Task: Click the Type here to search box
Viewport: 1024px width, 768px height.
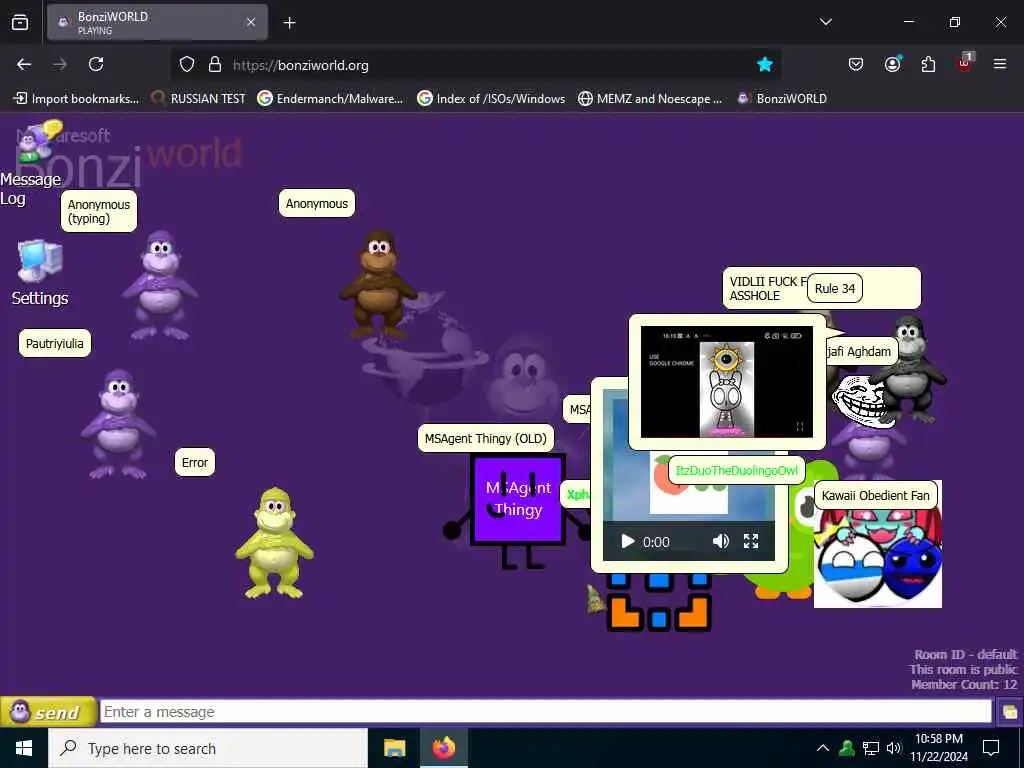Action: (208, 748)
